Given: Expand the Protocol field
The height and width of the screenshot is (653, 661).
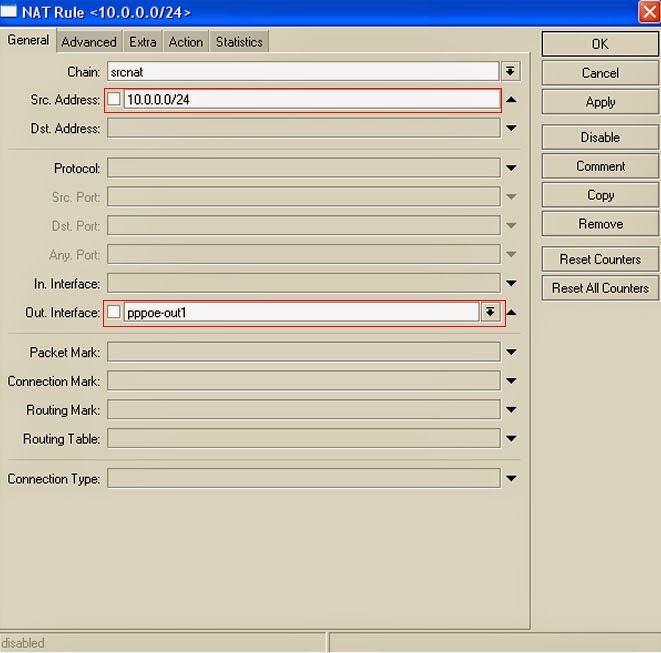Looking at the screenshot, I should 511,168.
